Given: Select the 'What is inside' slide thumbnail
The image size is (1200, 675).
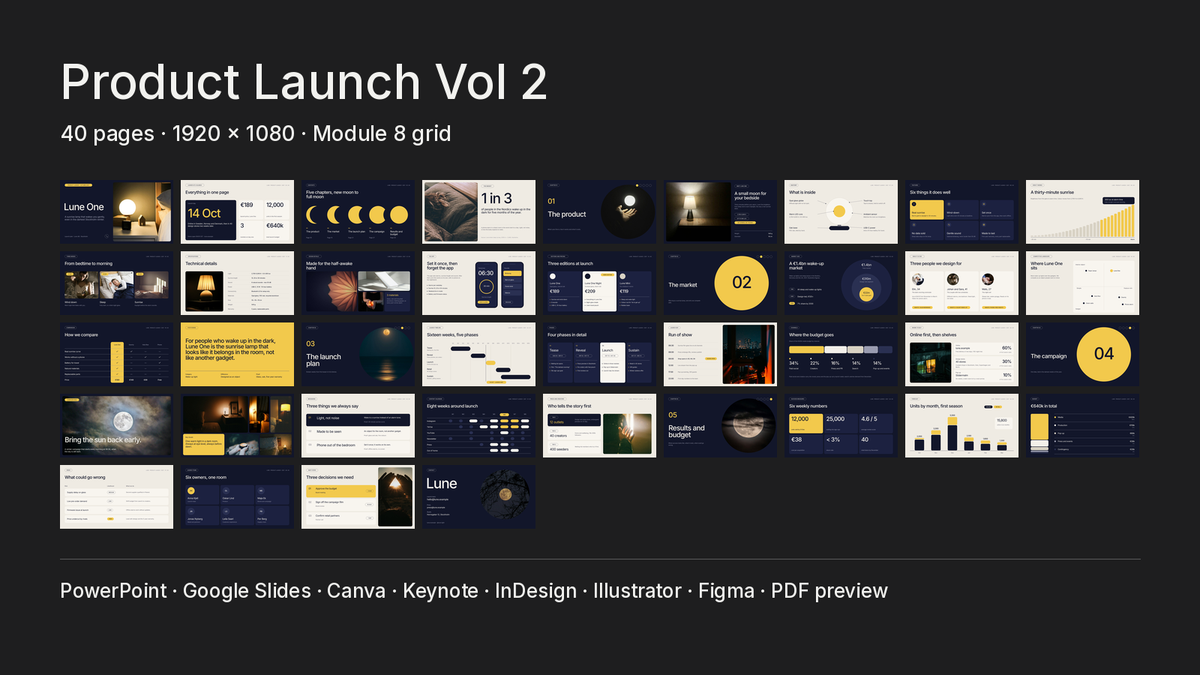Looking at the screenshot, I should (841, 212).
